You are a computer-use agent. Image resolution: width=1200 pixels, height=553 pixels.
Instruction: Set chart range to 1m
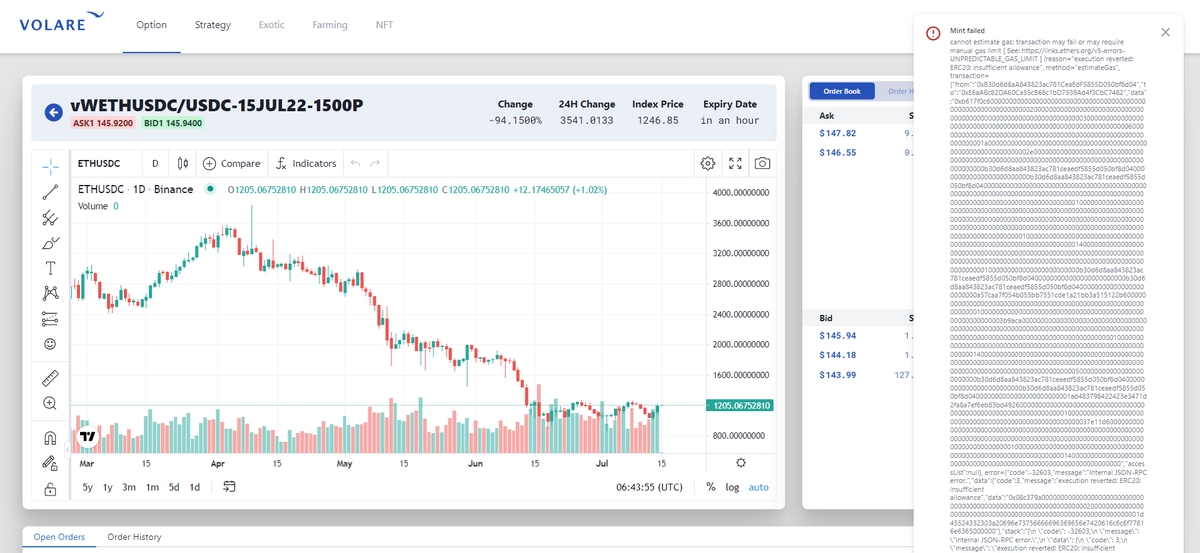click(152, 487)
